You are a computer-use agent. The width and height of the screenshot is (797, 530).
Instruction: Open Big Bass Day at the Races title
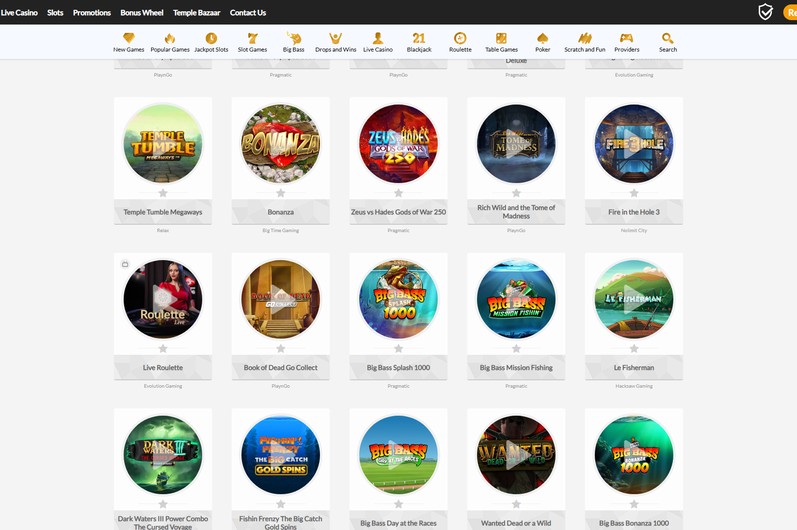[398, 523]
